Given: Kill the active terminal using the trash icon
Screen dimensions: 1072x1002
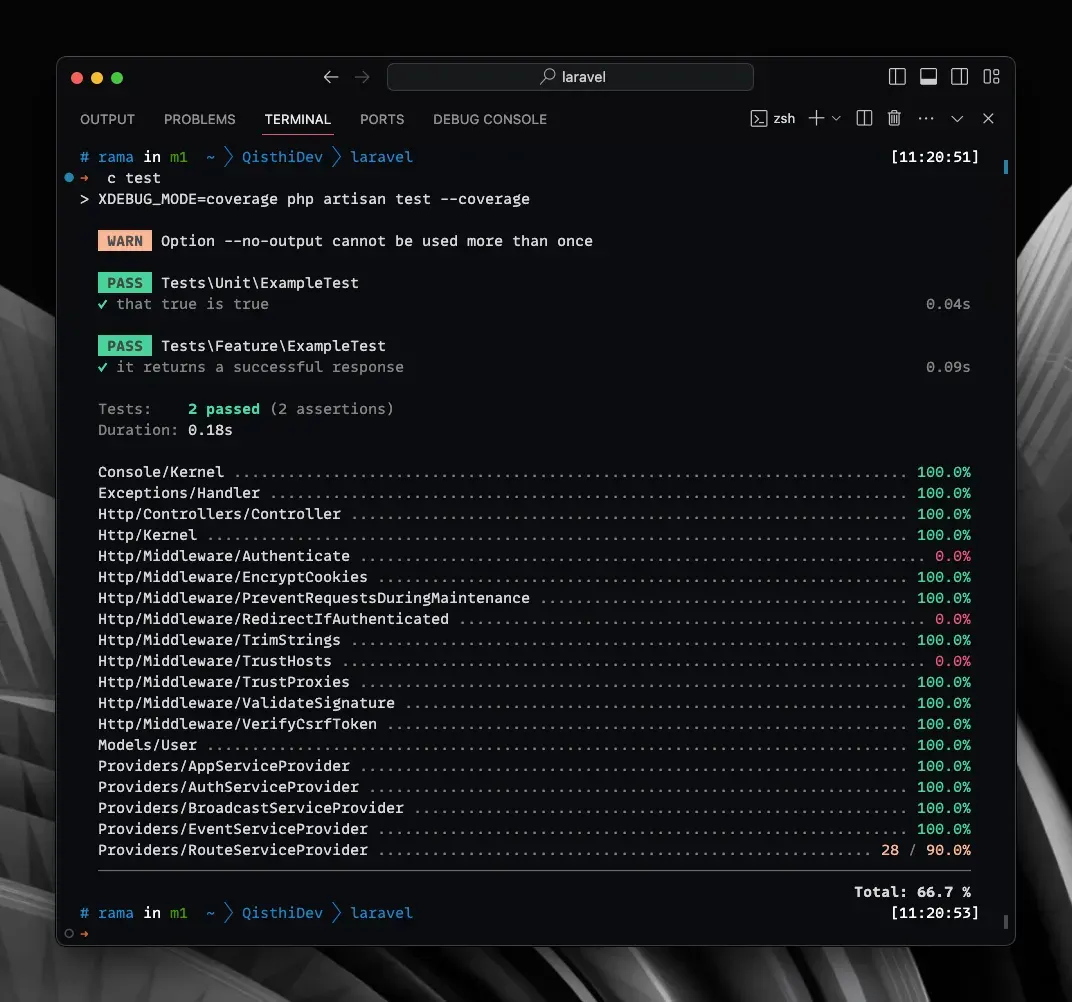Looking at the screenshot, I should (x=894, y=118).
